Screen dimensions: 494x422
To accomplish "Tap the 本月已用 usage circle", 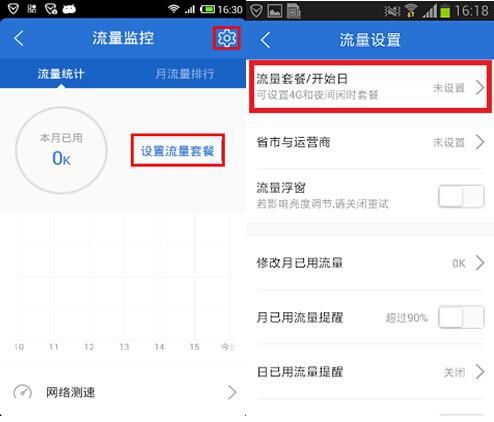I will 61,150.
